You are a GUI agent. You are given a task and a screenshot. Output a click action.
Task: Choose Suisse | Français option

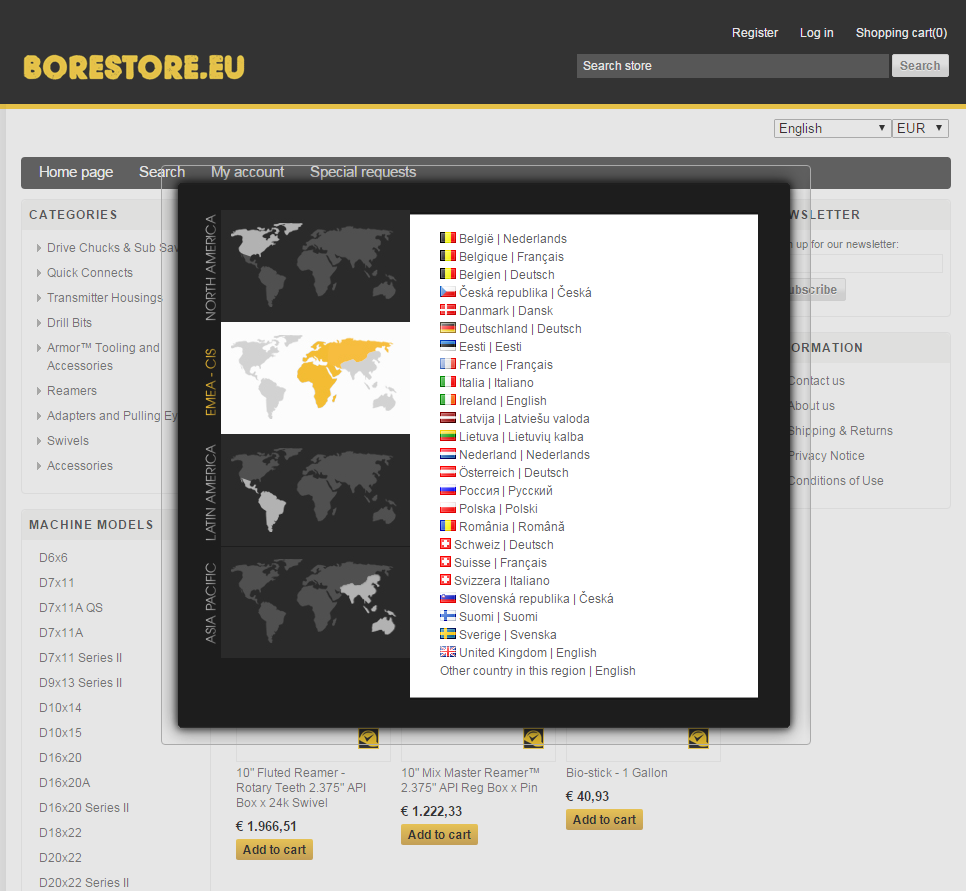(x=500, y=563)
